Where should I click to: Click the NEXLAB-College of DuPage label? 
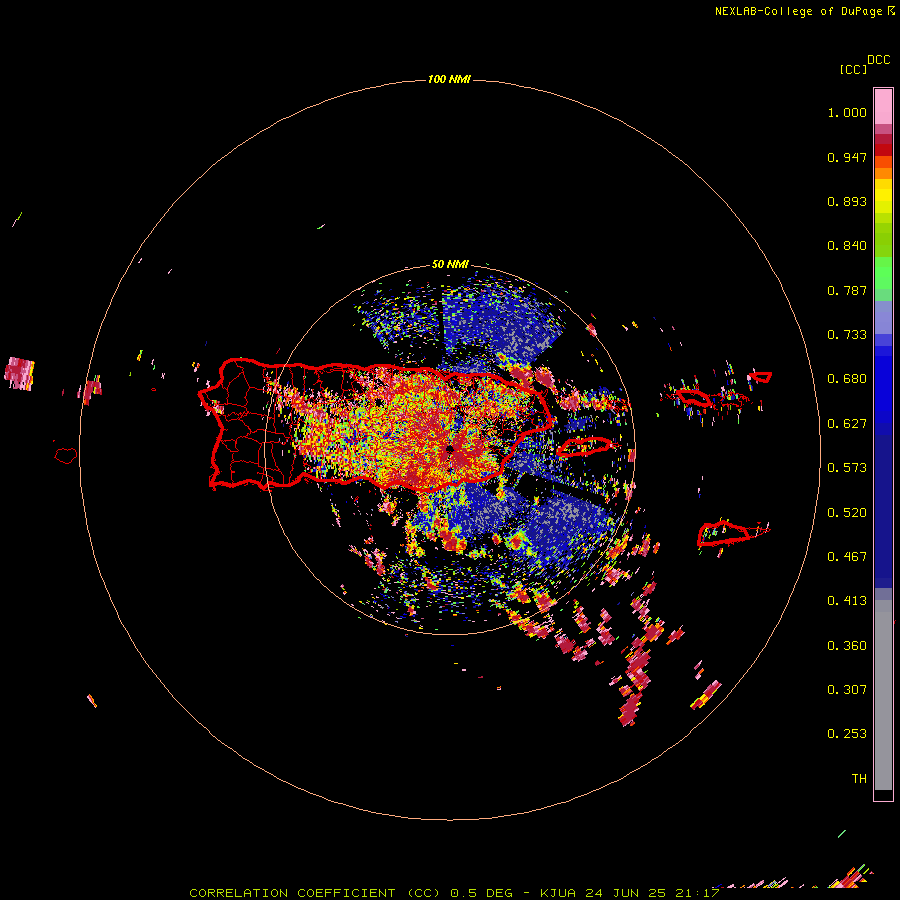point(798,11)
